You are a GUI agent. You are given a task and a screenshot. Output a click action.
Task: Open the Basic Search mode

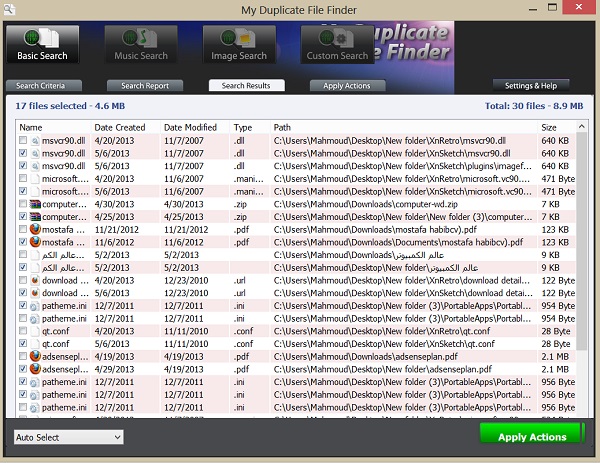click(42, 44)
